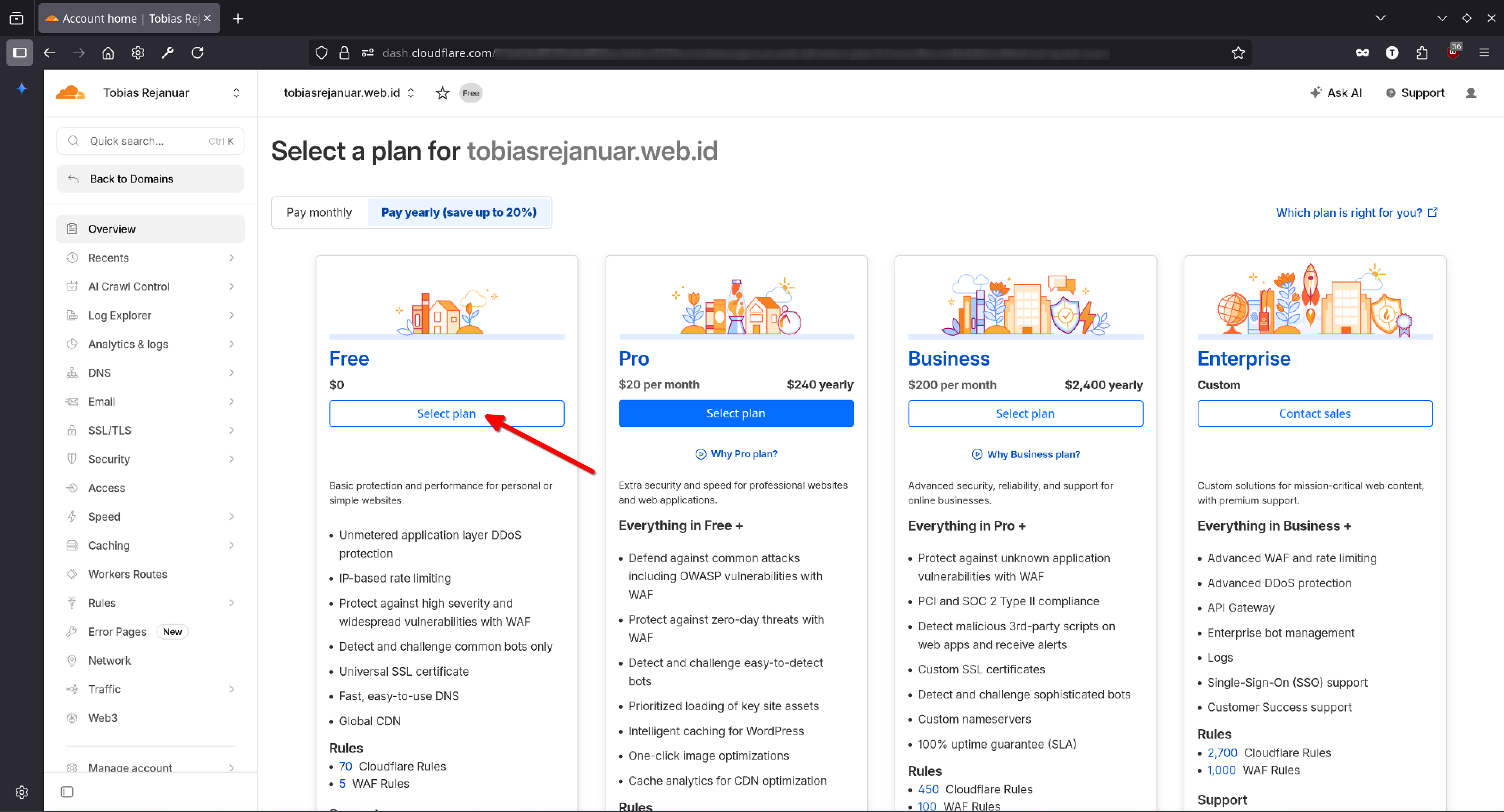Image resolution: width=1504 pixels, height=812 pixels.
Task: Open browser extensions puzzle icon
Action: 1422,53
